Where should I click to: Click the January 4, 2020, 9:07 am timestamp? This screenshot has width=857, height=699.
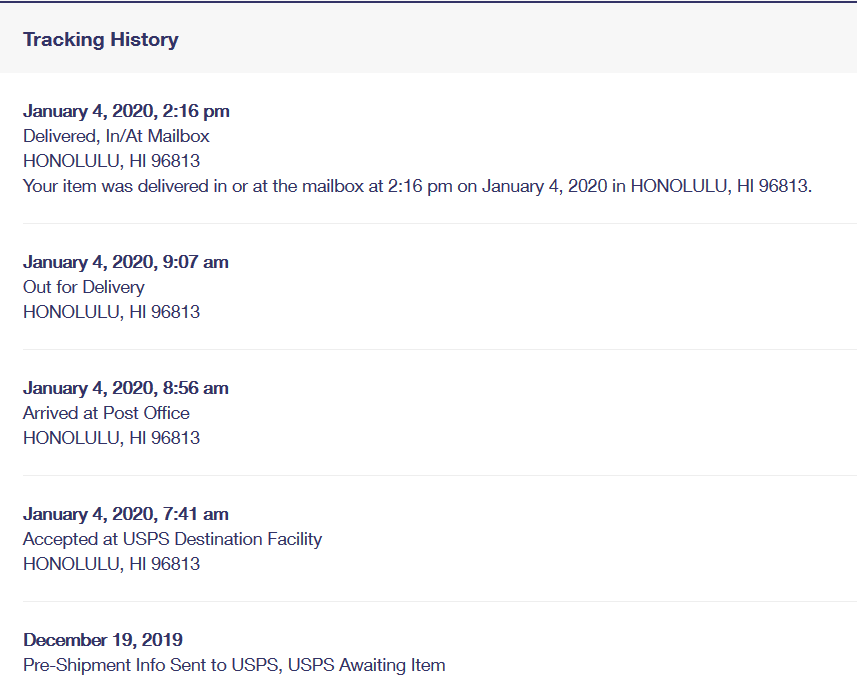click(126, 262)
